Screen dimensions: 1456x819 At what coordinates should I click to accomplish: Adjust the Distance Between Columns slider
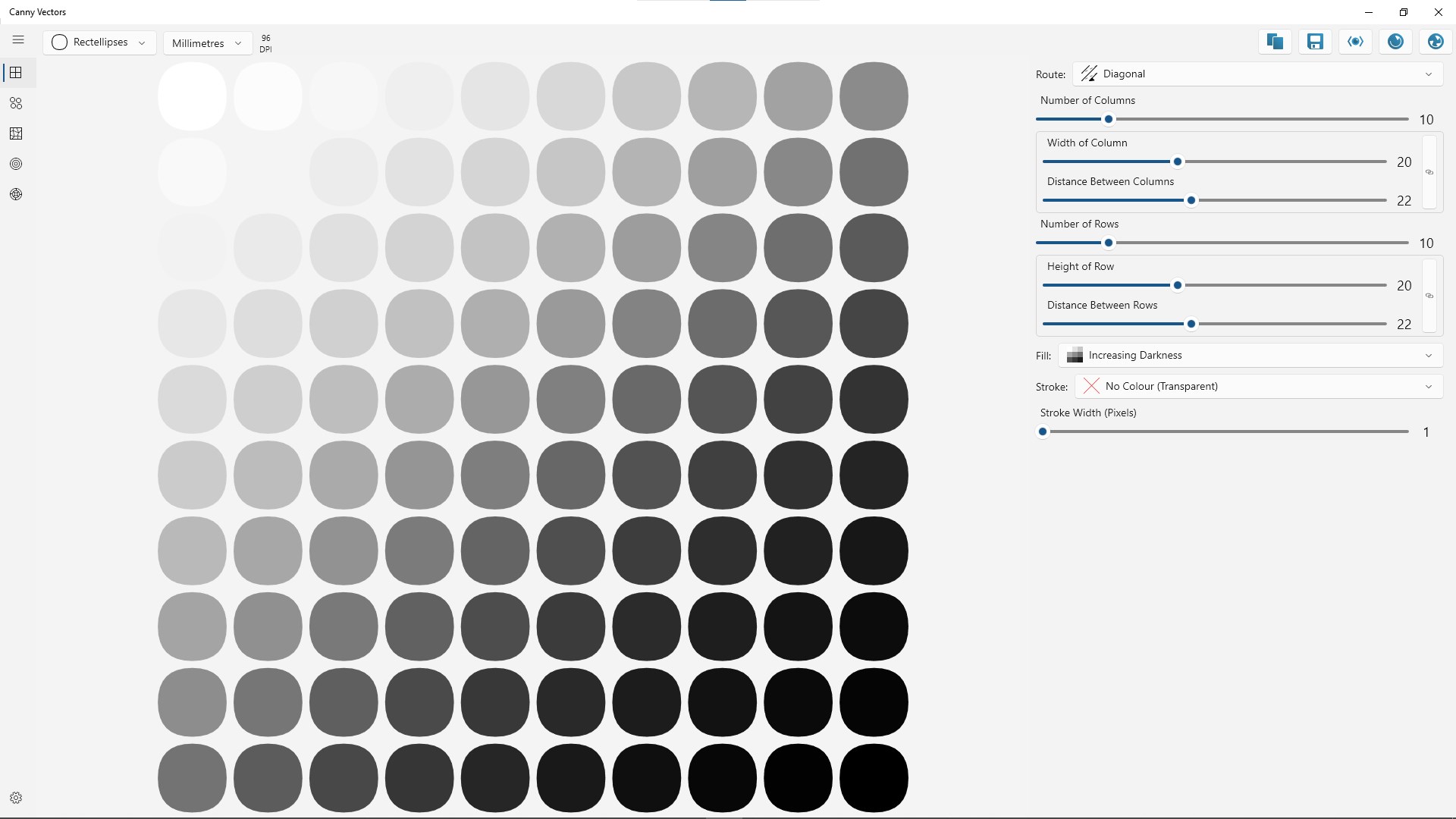(x=1215, y=200)
